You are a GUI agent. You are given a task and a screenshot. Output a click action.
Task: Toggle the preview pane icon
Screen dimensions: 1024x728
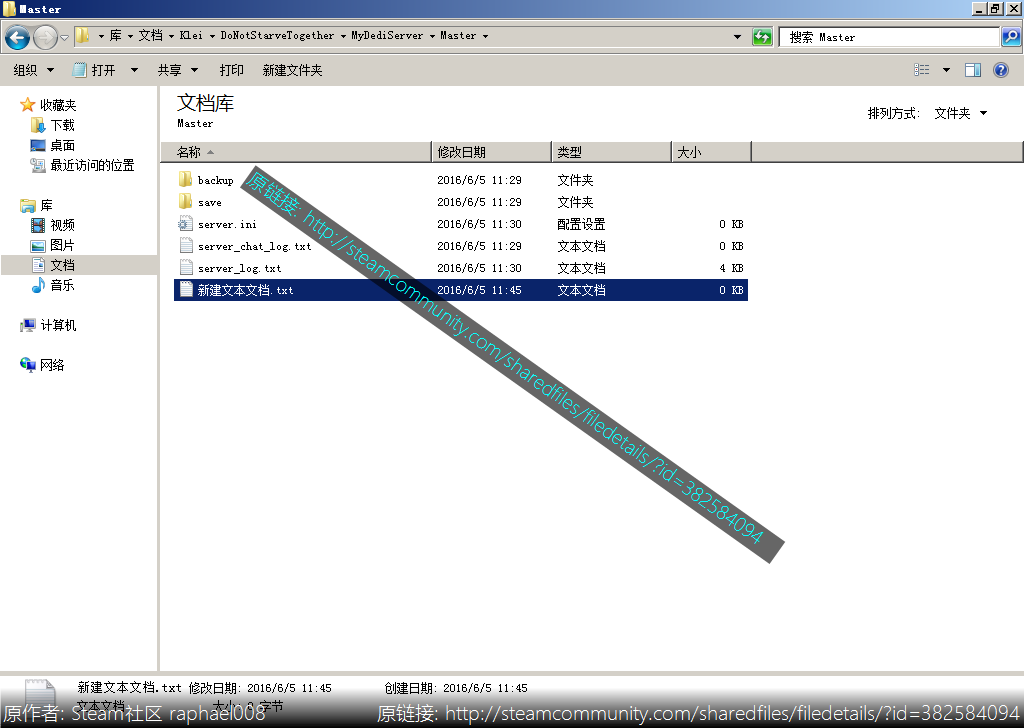972,70
